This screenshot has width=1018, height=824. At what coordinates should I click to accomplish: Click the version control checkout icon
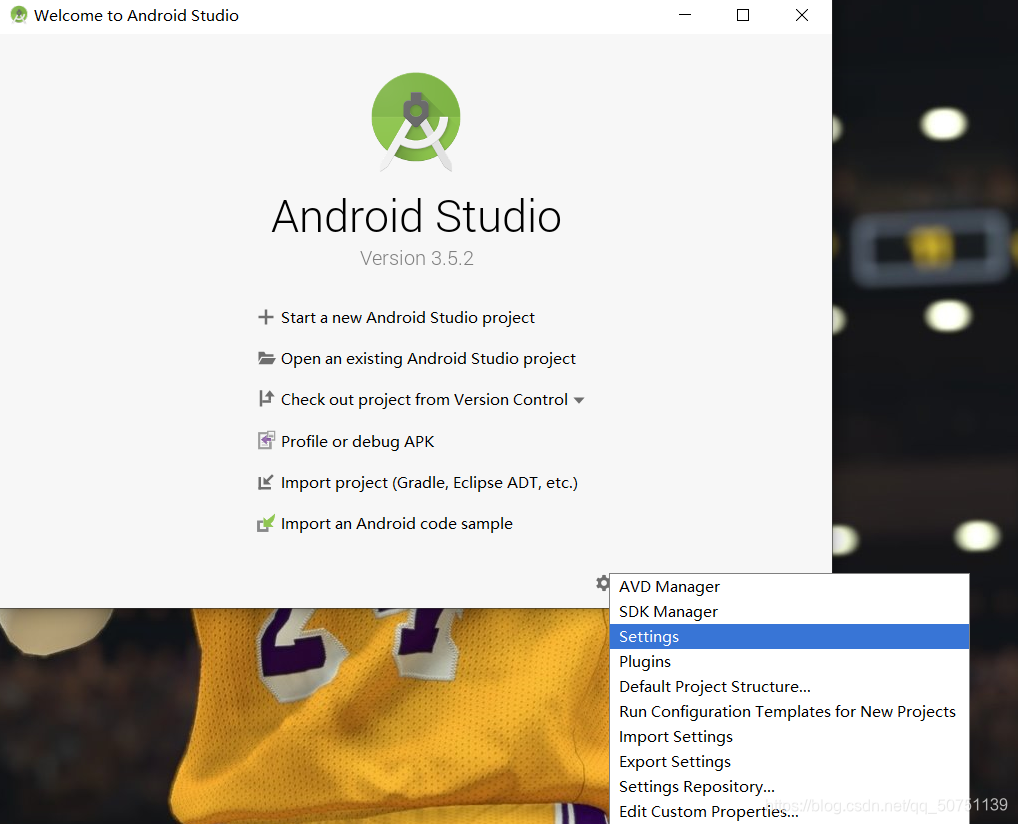click(x=266, y=399)
